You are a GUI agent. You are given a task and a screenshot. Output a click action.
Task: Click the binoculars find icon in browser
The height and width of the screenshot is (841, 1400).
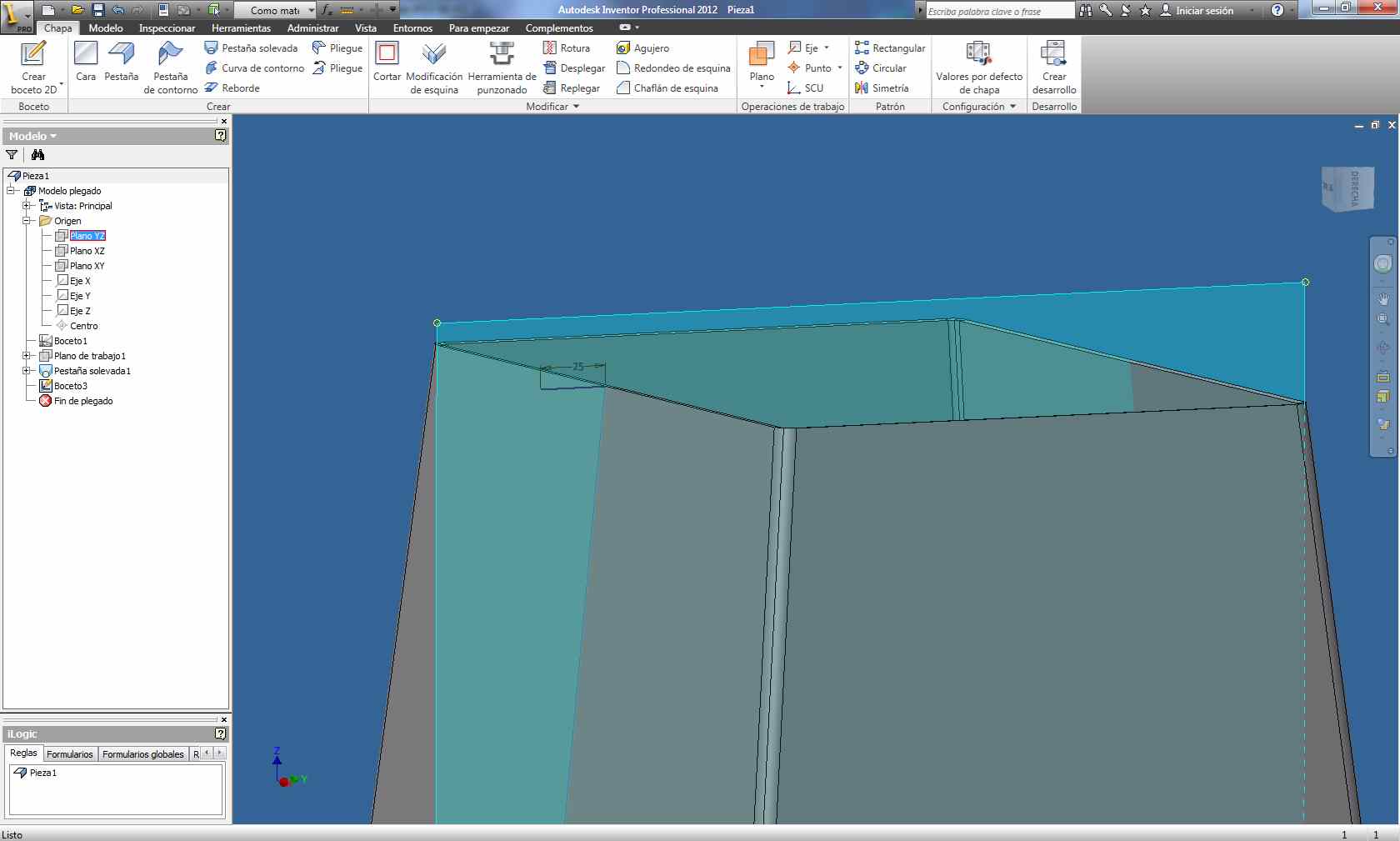(x=37, y=155)
